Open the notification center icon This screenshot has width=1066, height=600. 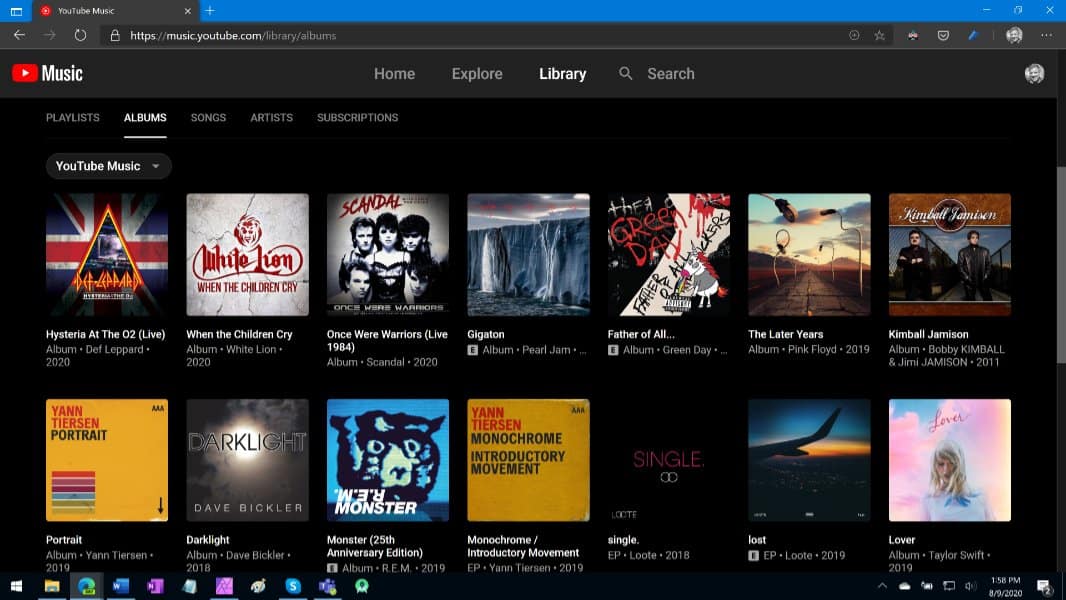pos(1044,586)
